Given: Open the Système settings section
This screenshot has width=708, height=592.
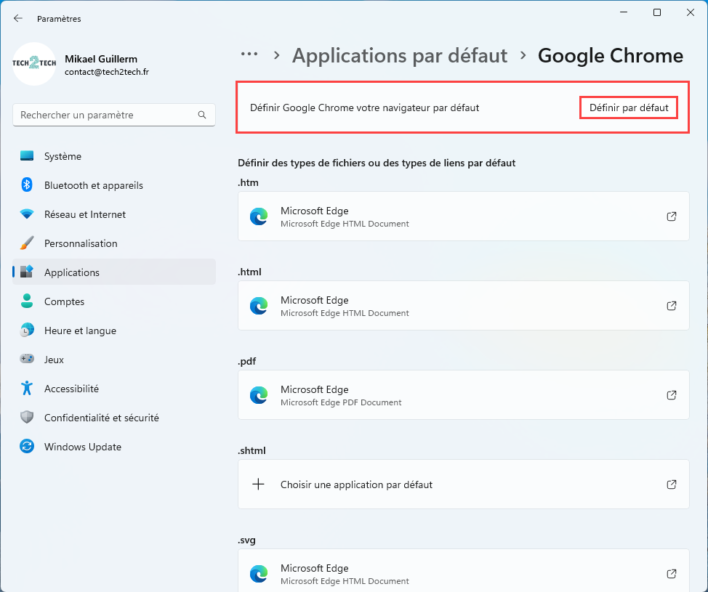Looking at the screenshot, I should click(x=63, y=156).
